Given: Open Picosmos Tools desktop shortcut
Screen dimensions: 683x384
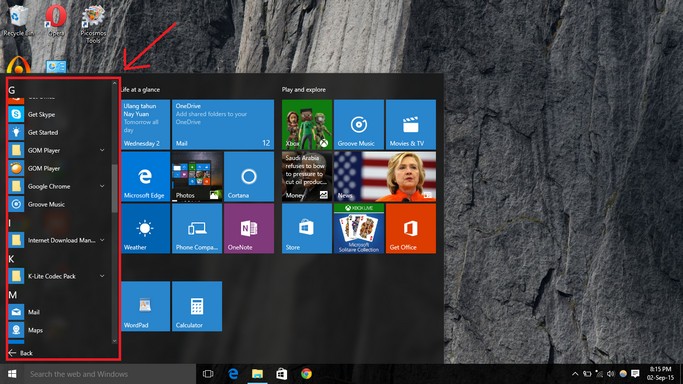Looking at the screenshot, I should pos(93,24).
